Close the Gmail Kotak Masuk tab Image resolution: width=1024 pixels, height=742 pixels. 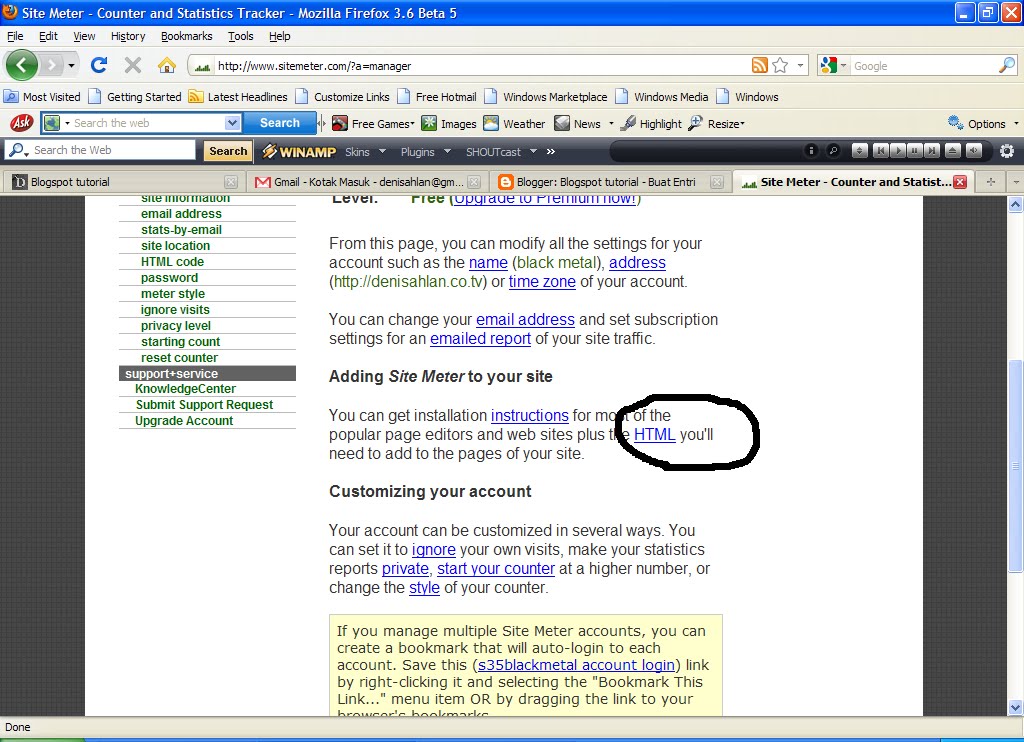tap(474, 182)
